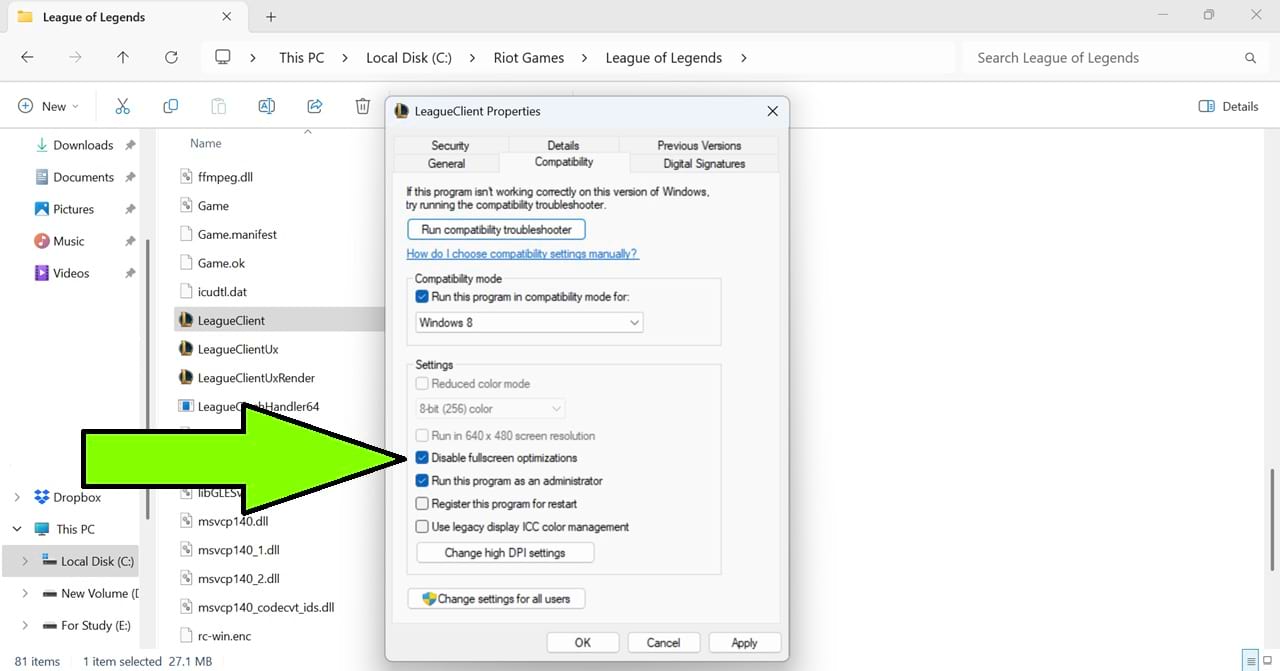Expand the For Study (E:) drive
This screenshot has width=1280, height=671.
(25, 625)
